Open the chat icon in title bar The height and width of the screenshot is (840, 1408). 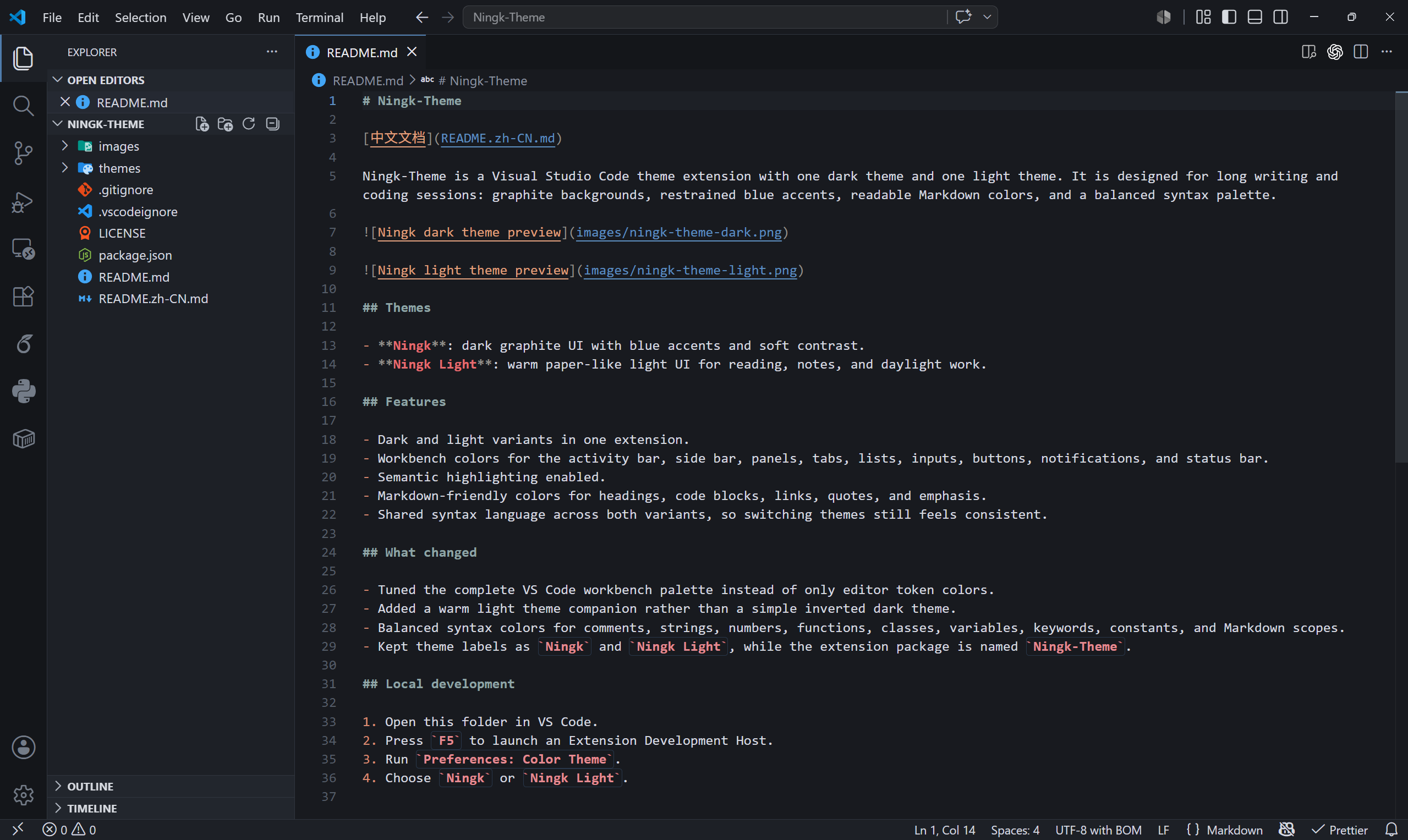pos(963,17)
